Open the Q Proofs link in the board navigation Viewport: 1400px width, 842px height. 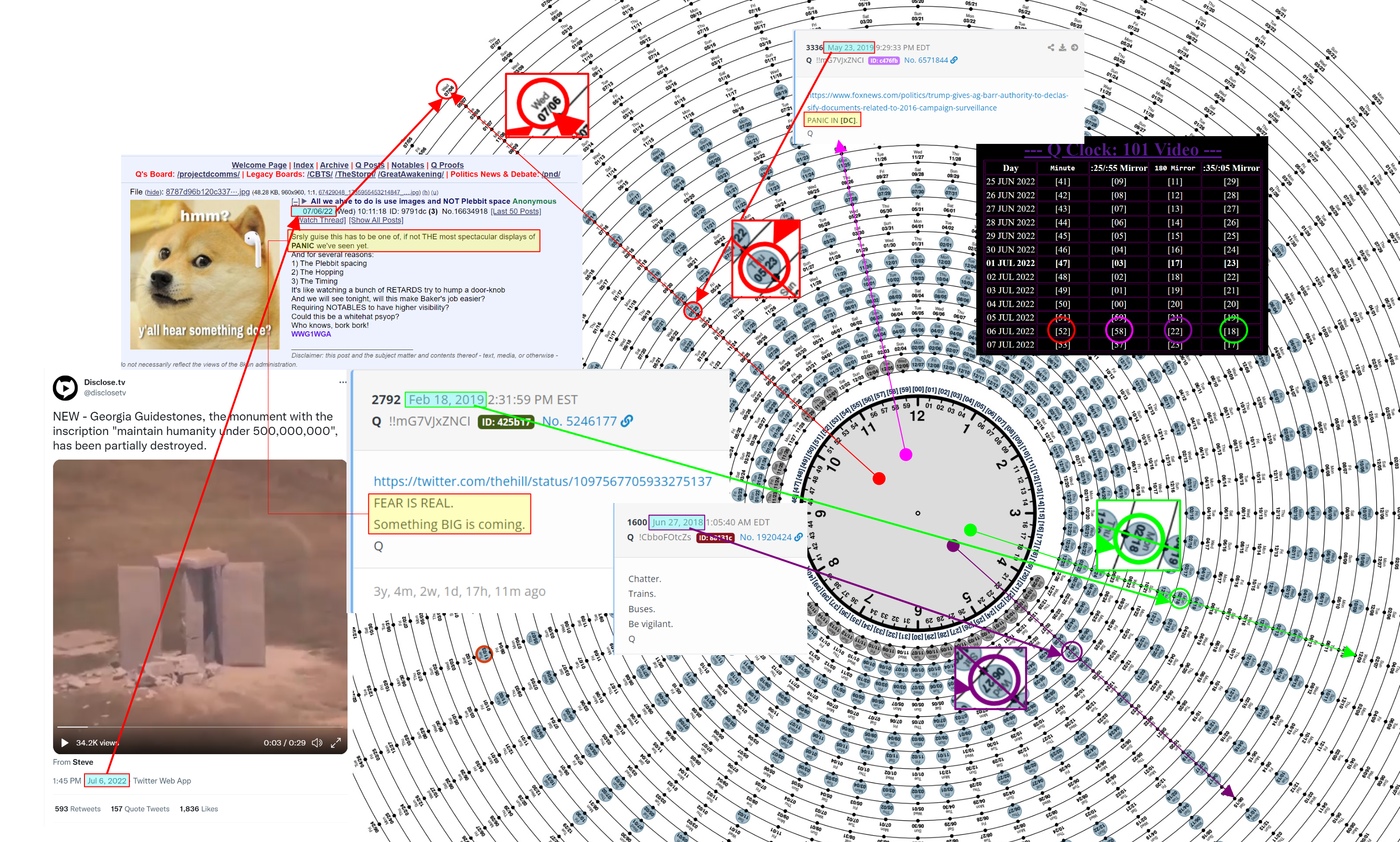[447, 165]
